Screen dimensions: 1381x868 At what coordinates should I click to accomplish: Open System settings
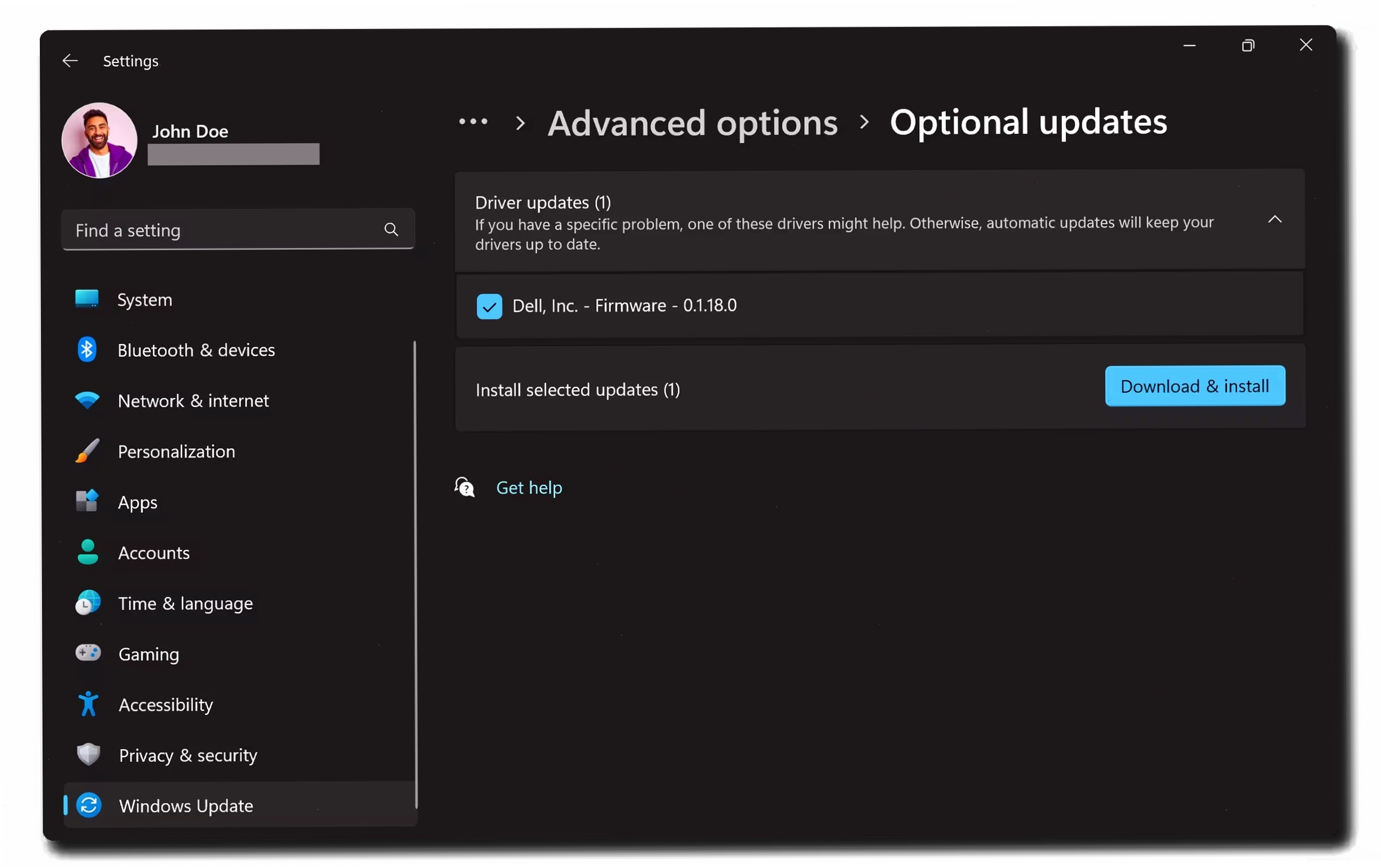point(238,299)
